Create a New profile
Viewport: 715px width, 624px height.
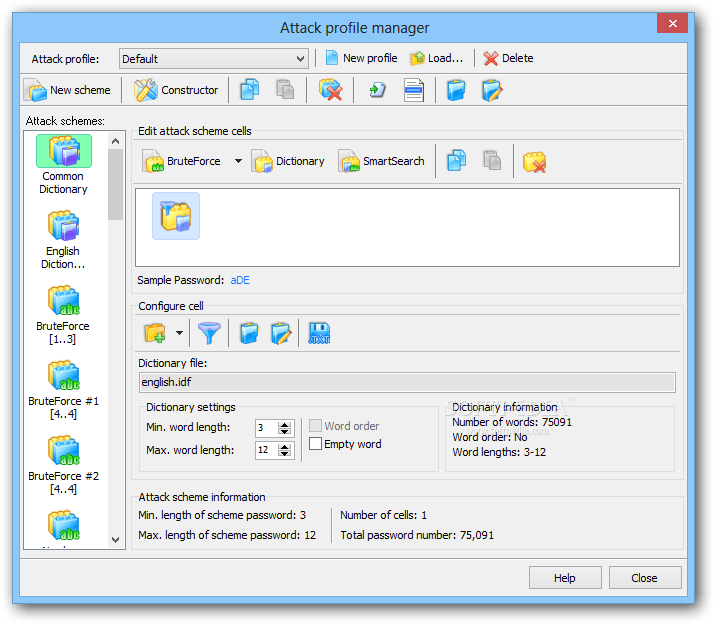[x=361, y=58]
